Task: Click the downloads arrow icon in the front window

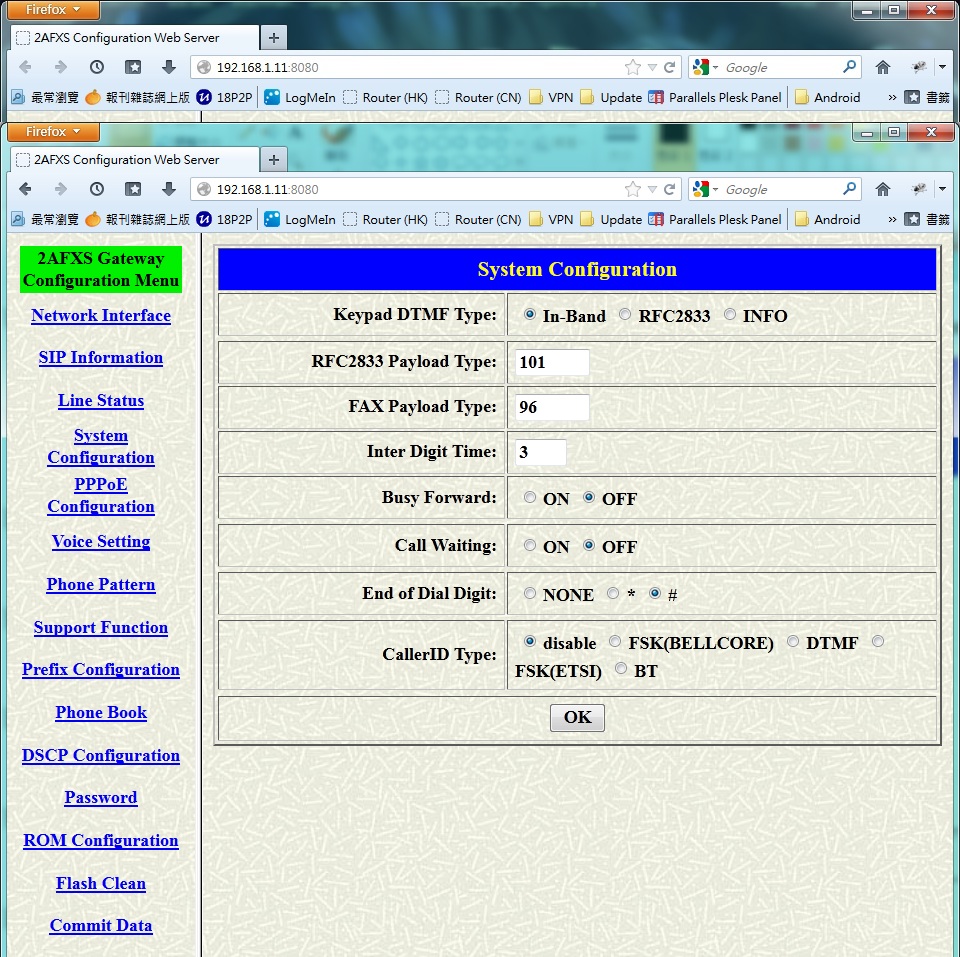Action: [169, 189]
